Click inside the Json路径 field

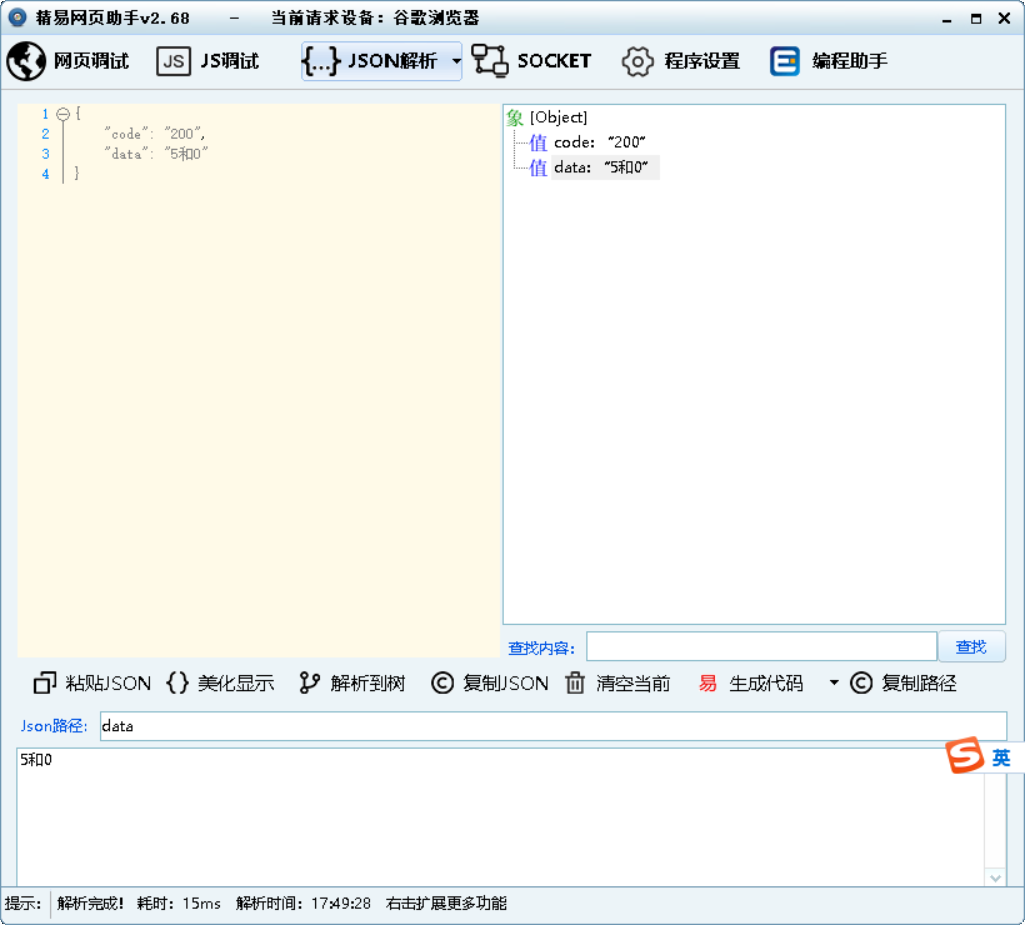[x=552, y=726]
